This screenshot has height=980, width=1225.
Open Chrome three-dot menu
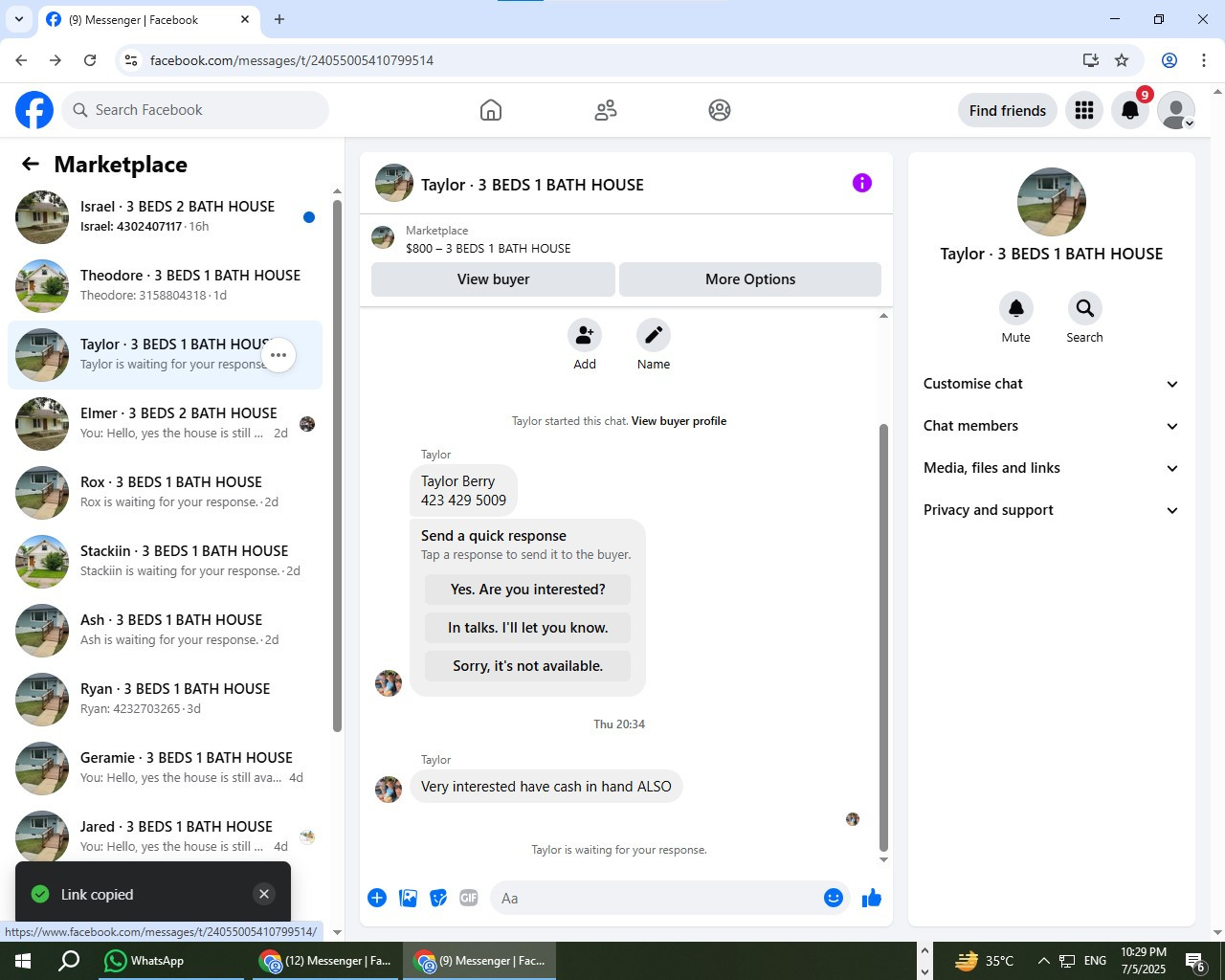click(x=1204, y=60)
